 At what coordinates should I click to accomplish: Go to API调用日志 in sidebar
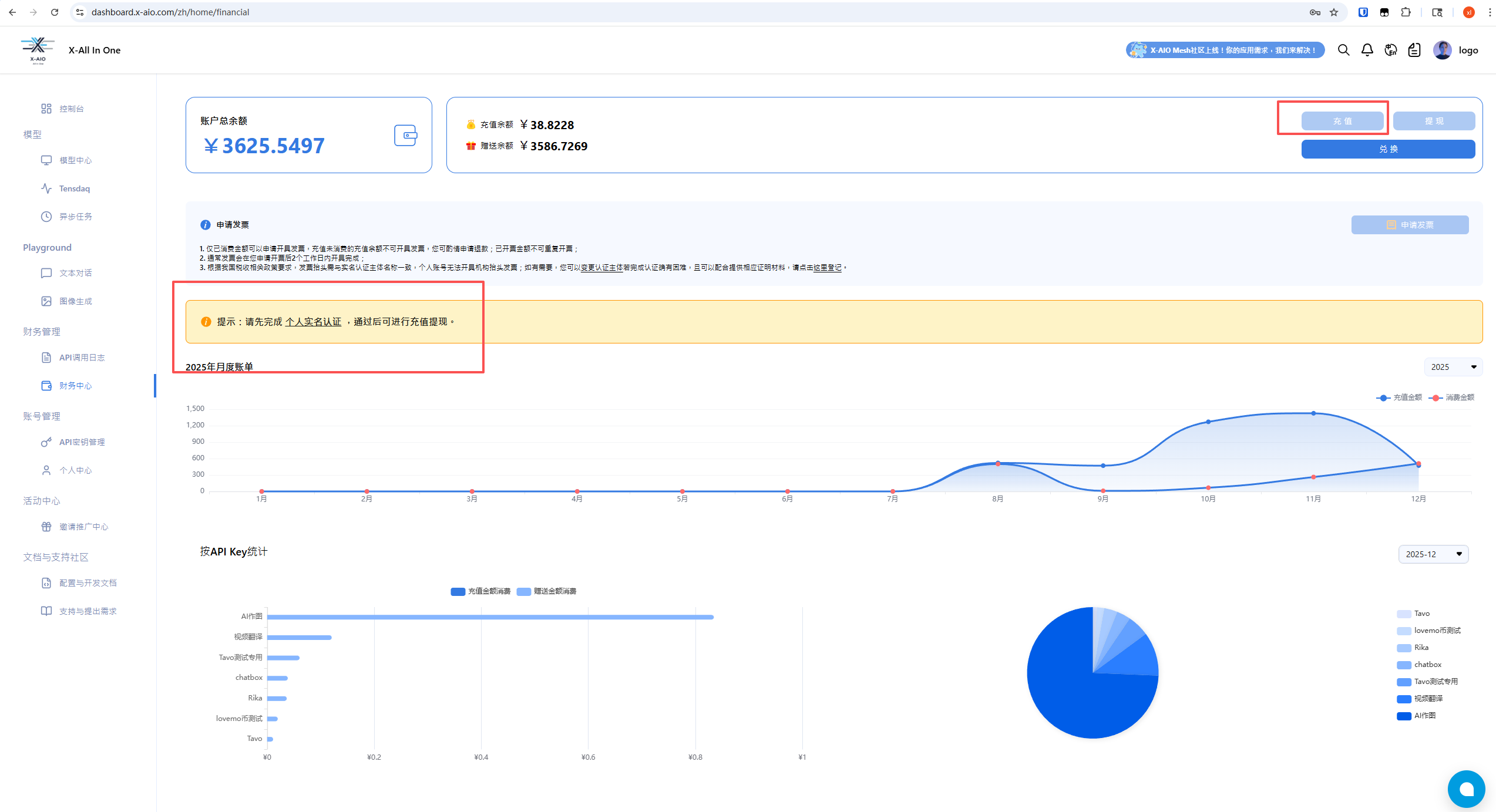click(82, 358)
